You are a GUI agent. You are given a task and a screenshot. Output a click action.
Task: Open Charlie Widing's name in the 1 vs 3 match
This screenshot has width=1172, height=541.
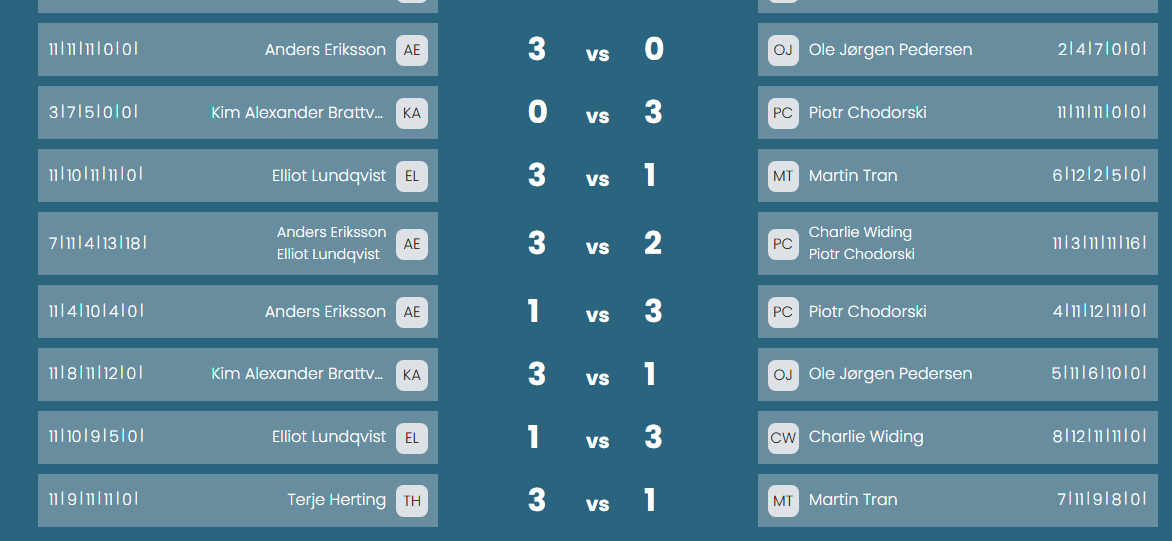866,436
